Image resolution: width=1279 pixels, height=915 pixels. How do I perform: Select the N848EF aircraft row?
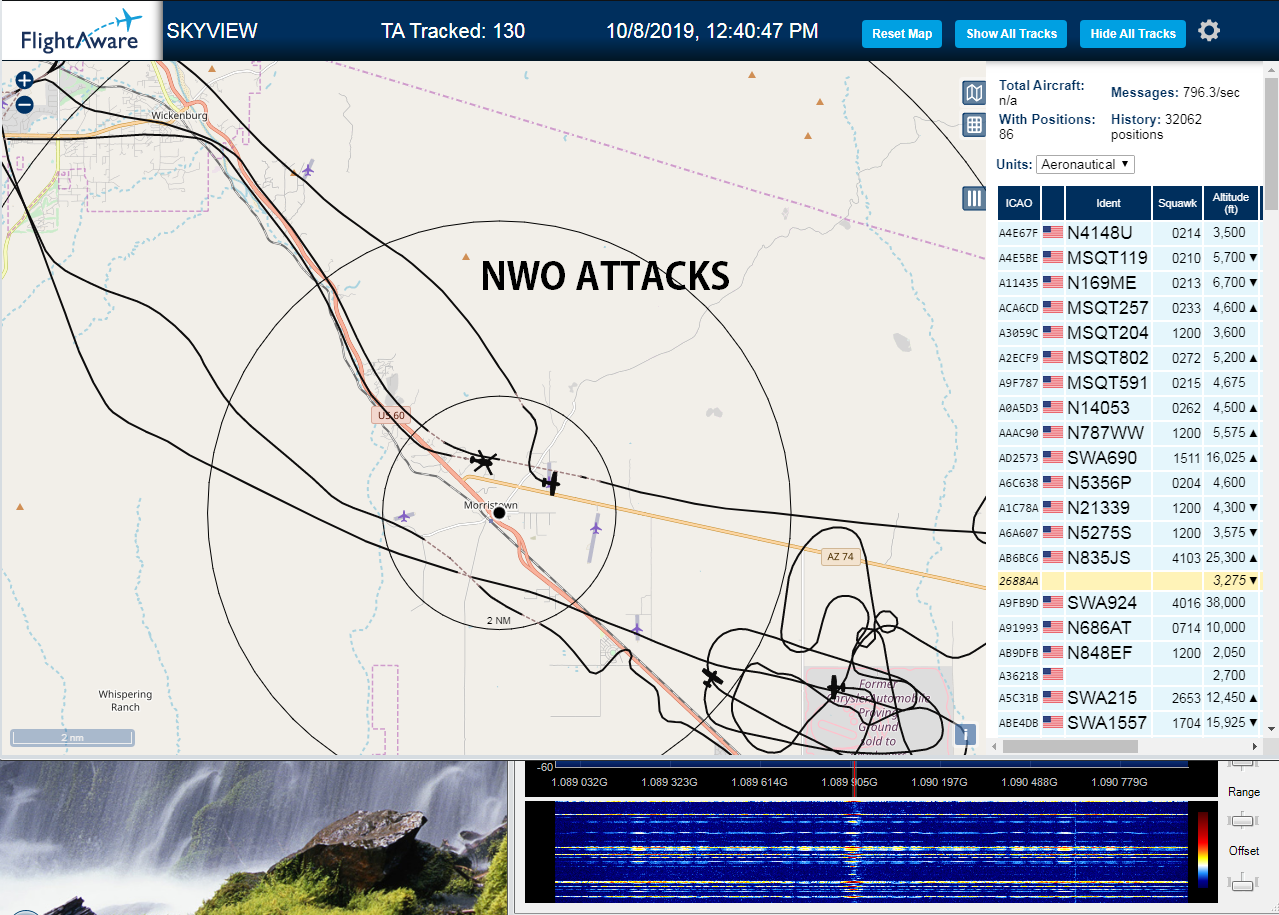(x=1130, y=652)
